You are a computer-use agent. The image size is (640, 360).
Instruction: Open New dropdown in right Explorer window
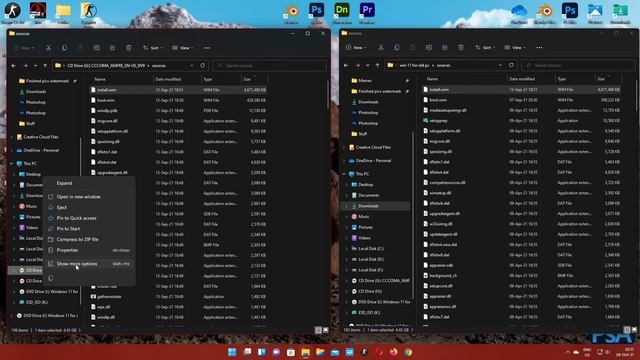click(x=356, y=48)
